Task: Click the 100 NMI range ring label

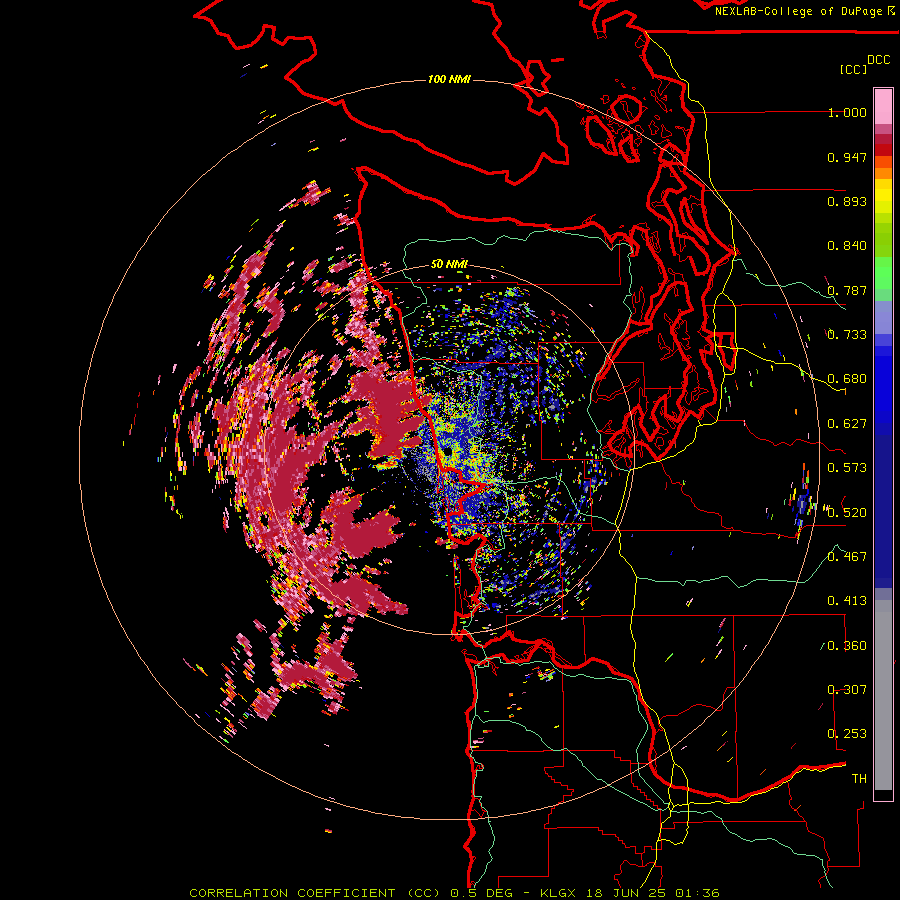Action: coord(449,79)
